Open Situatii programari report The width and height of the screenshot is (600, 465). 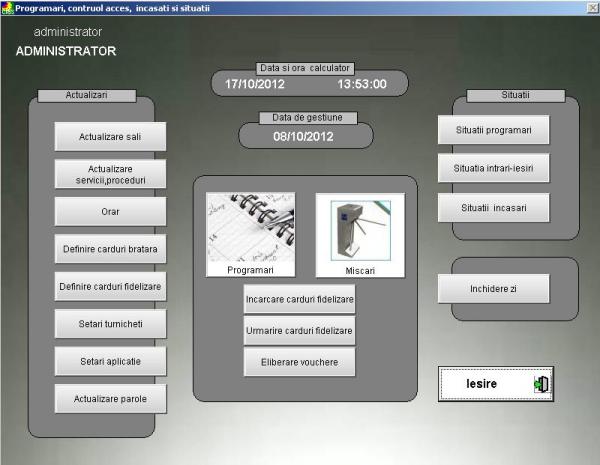coord(493,130)
